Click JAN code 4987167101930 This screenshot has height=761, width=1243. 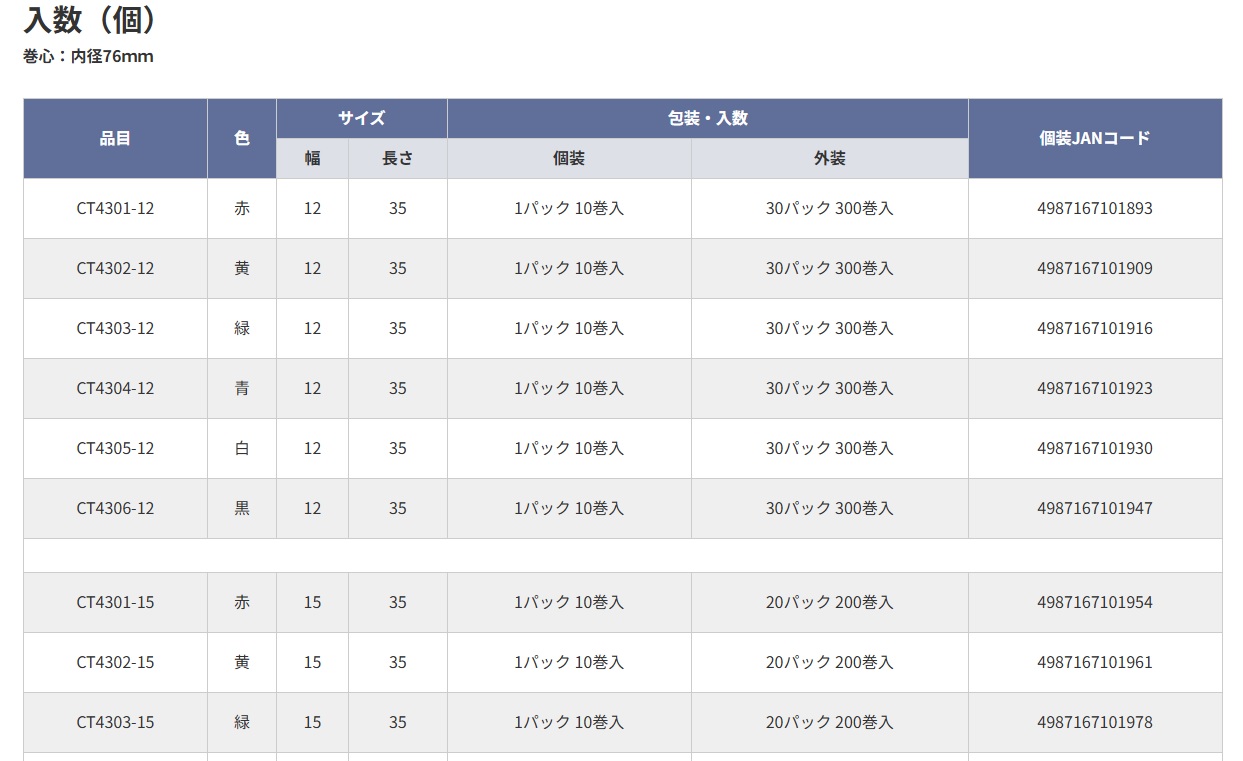pos(1095,449)
